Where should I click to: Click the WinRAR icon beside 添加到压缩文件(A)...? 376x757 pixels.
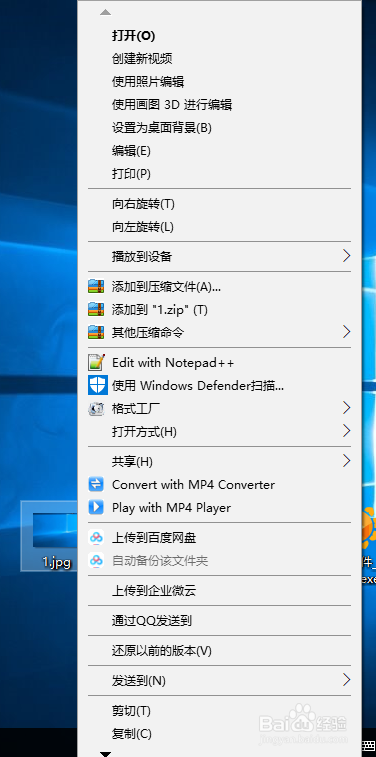(x=96, y=287)
